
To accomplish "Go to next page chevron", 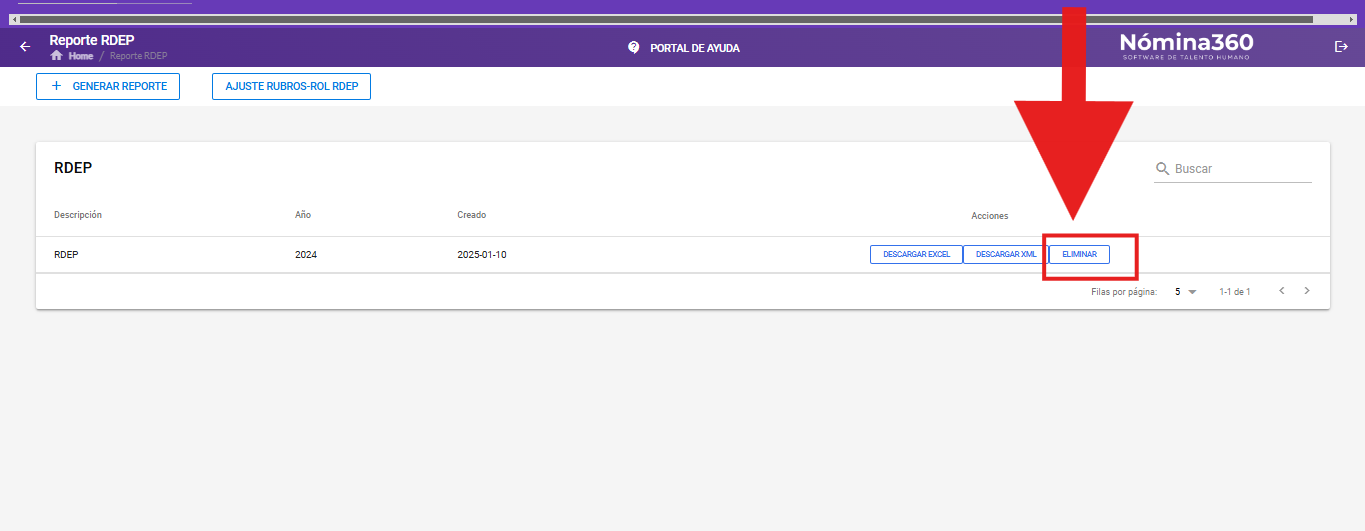I will [x=1306, y=291].
